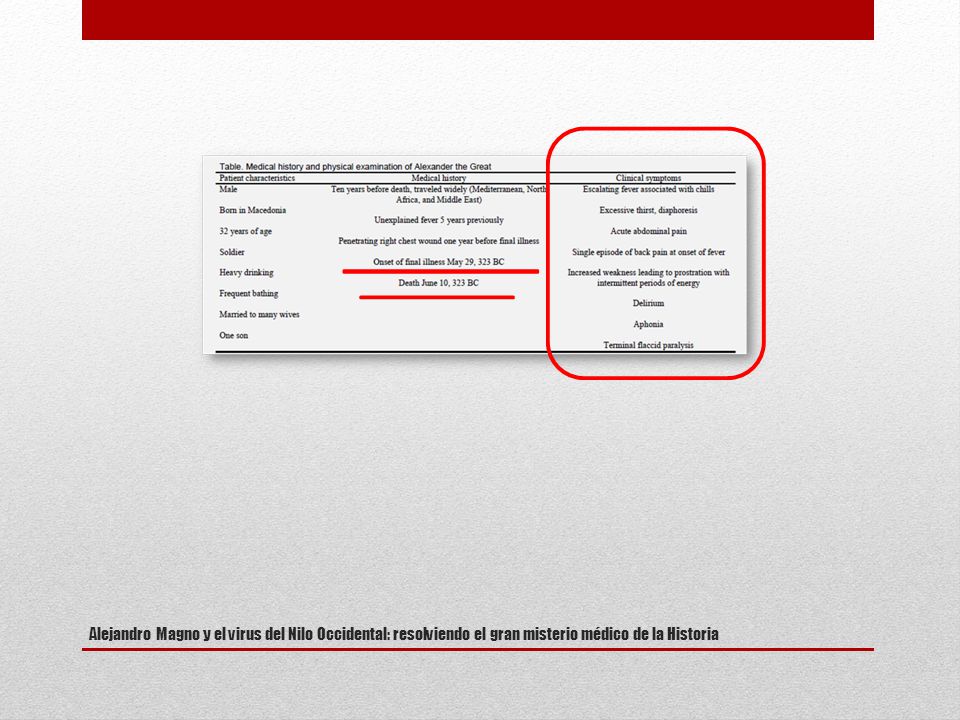The height and width of the screenshot is (720, 960).
Task: Click the 'Delirium' symptom
Action: [648, 303]
